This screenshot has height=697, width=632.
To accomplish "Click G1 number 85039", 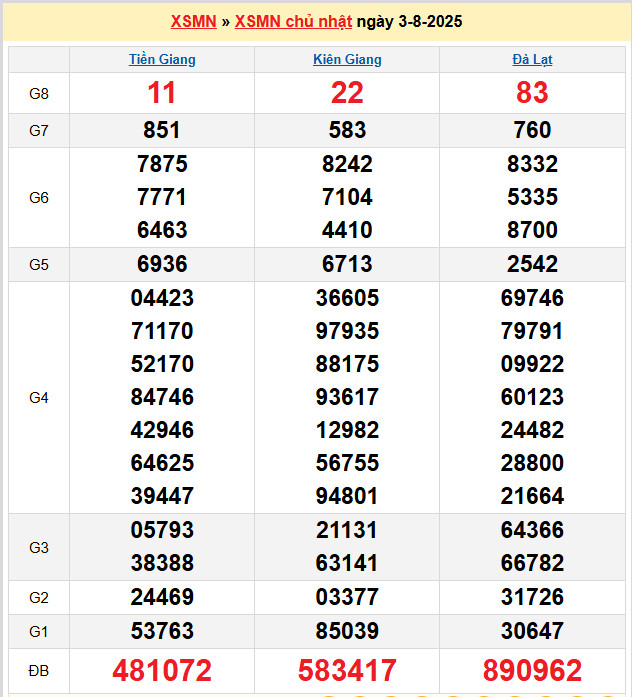I will pos(347,631).
